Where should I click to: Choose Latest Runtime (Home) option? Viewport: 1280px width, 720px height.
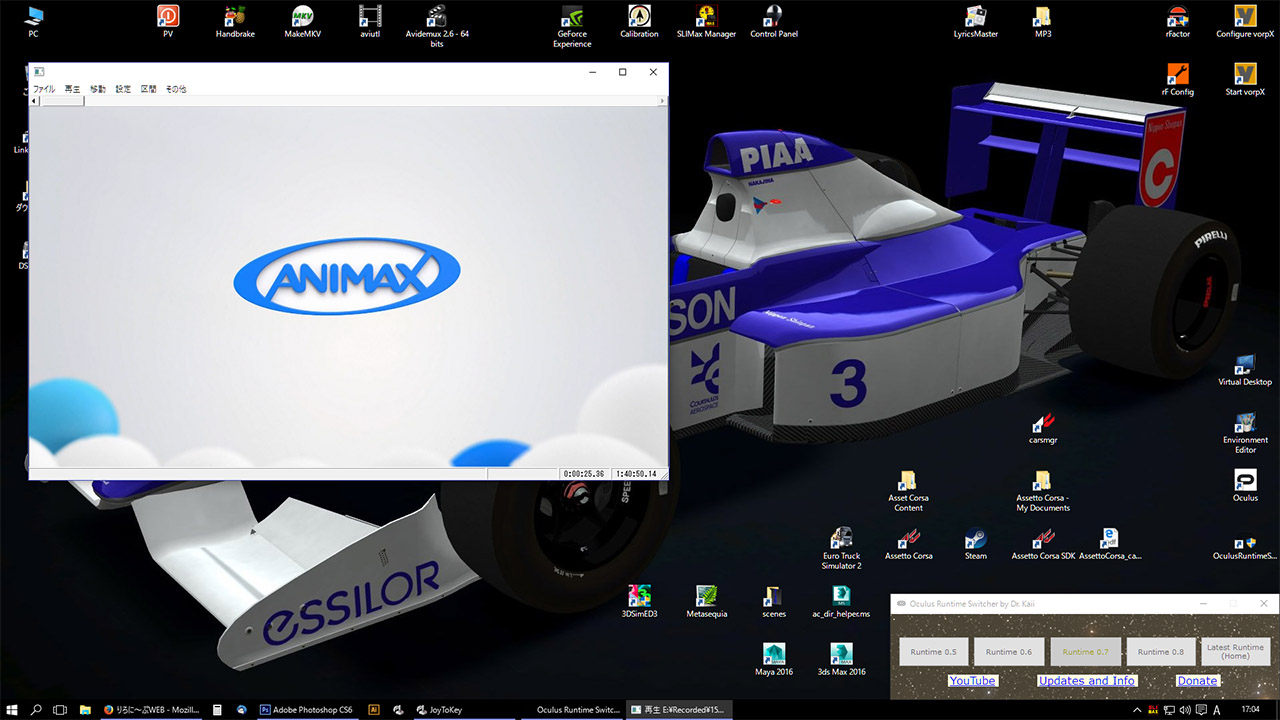tap(1235, 652)
